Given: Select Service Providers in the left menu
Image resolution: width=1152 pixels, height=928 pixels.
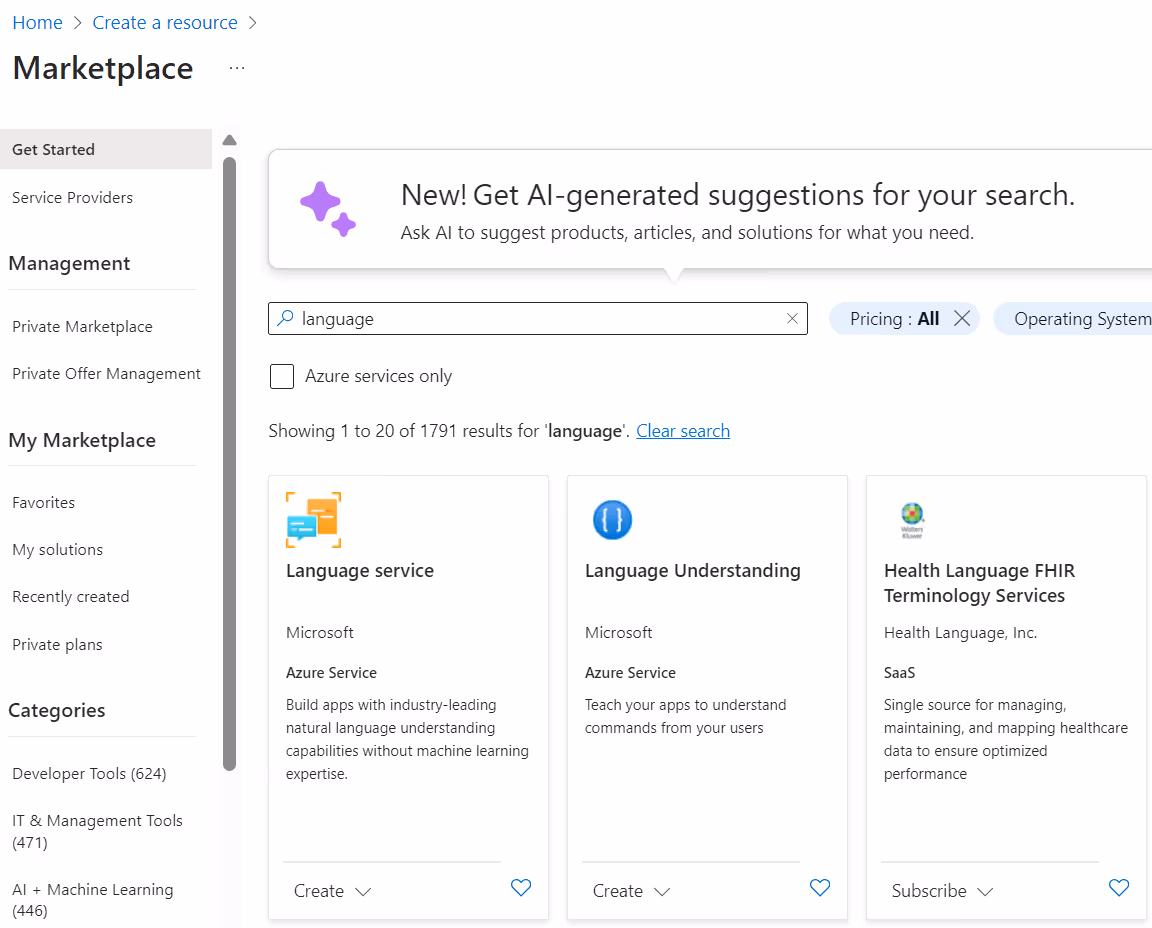Looking at the screenshot, I should pyautogui.click(x=72, y=198).
